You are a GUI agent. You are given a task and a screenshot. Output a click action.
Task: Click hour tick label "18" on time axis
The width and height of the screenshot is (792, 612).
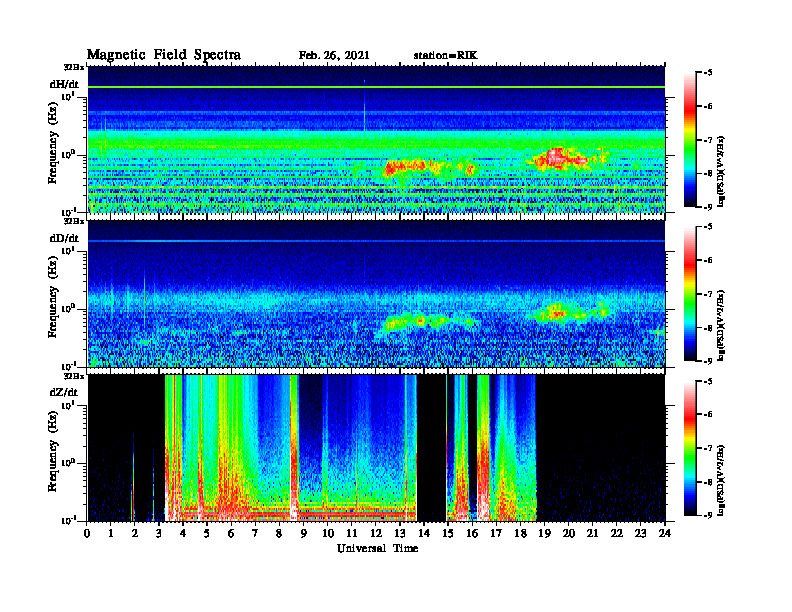pos(520,533)
